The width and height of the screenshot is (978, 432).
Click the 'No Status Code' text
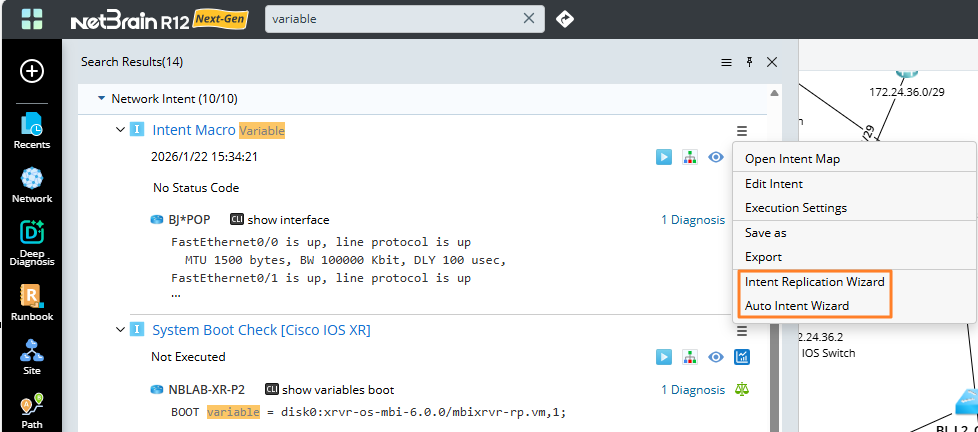[x=196, y=188]
